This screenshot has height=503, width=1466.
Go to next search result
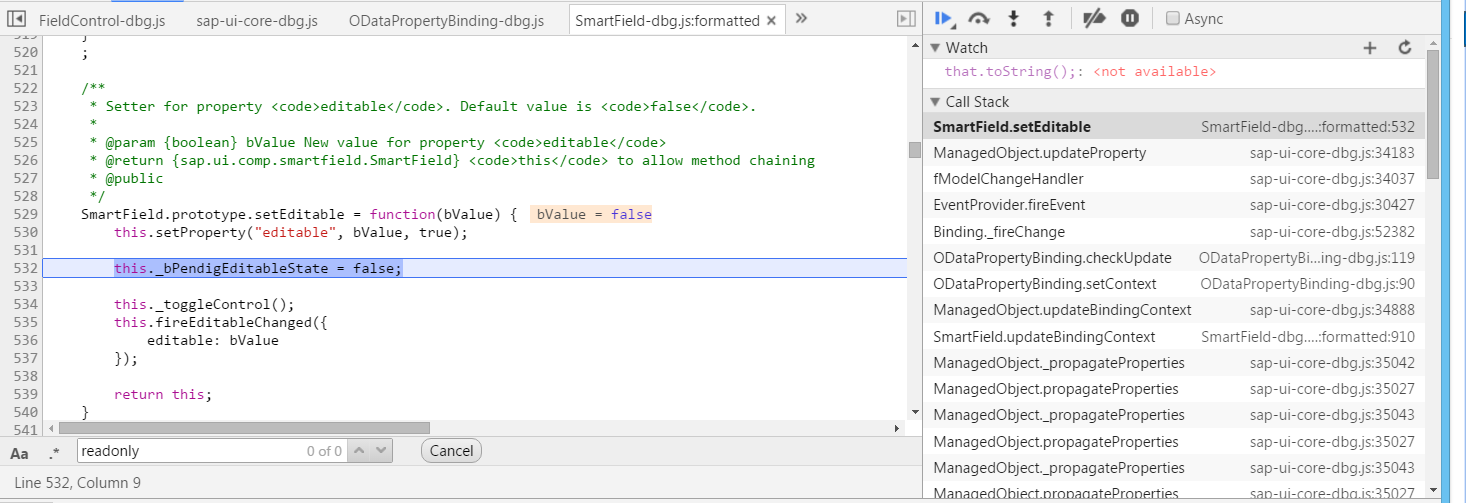(380, 451)
